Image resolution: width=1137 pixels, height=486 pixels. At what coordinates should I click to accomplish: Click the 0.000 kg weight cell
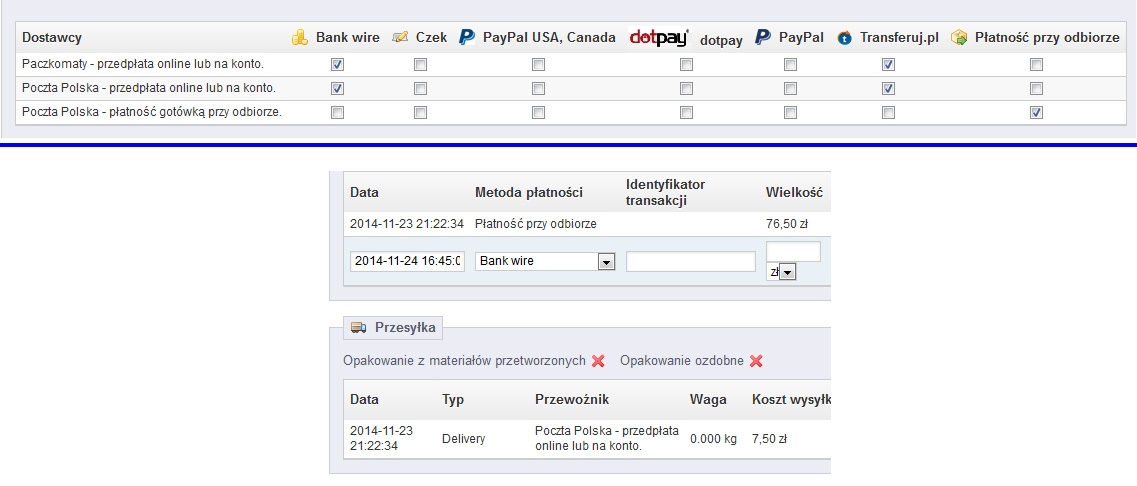click(x=714, y=439)
